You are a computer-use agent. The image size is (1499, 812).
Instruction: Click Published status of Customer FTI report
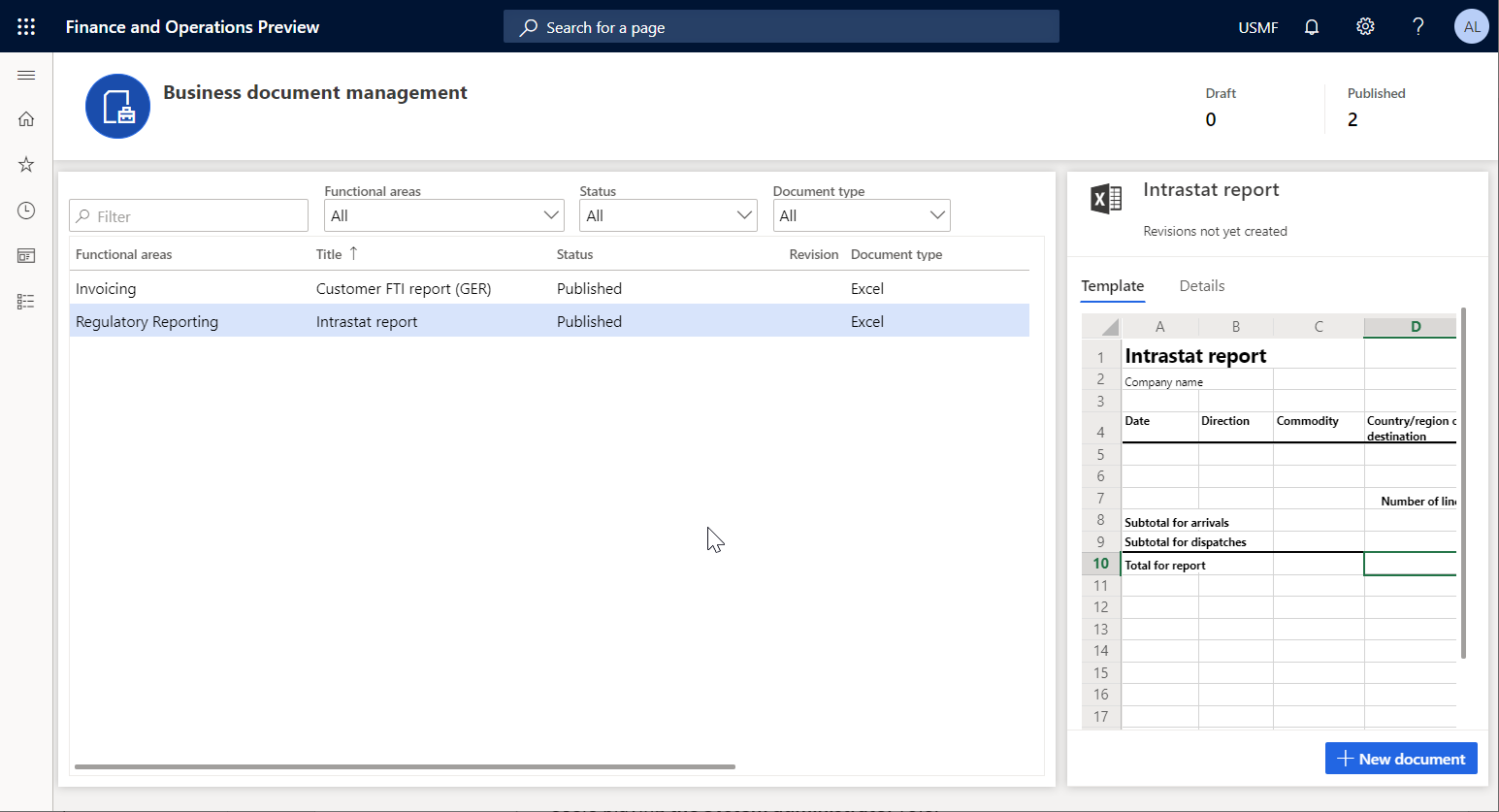(589, 288)
